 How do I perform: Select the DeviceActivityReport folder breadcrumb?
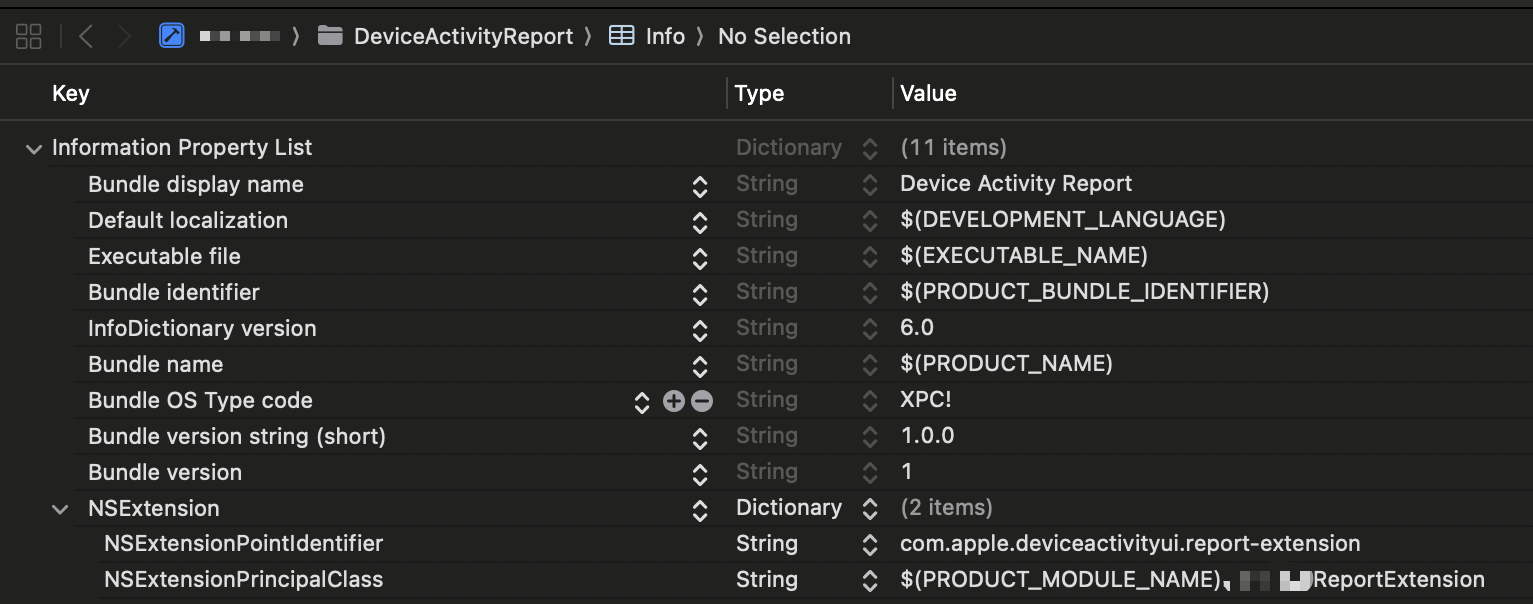[462, 37]
